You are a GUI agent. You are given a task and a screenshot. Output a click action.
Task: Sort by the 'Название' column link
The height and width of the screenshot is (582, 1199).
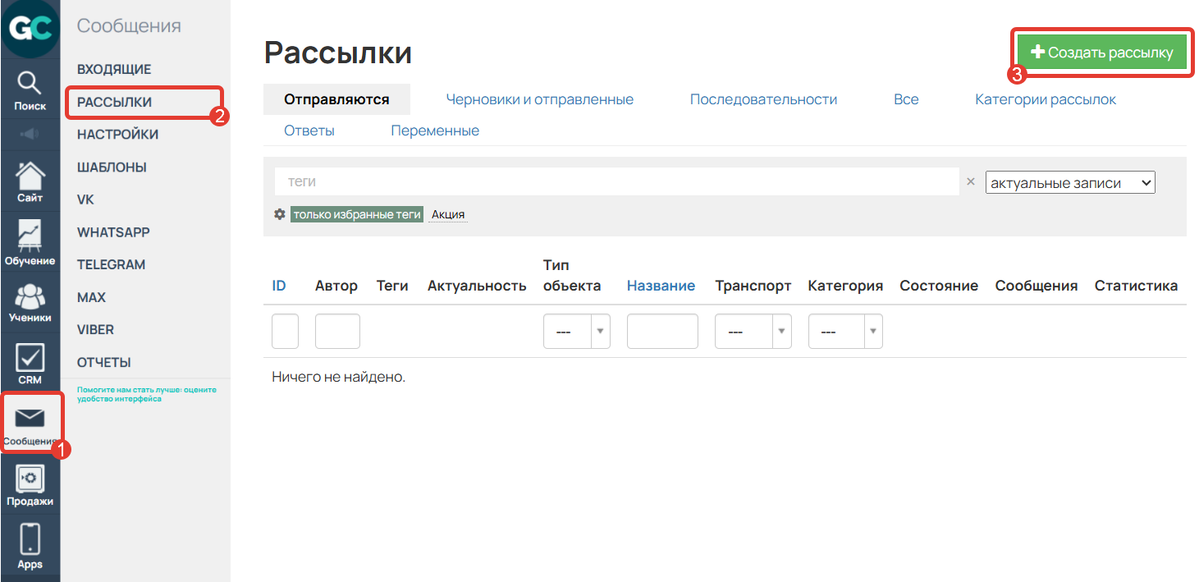pos(661,284)
